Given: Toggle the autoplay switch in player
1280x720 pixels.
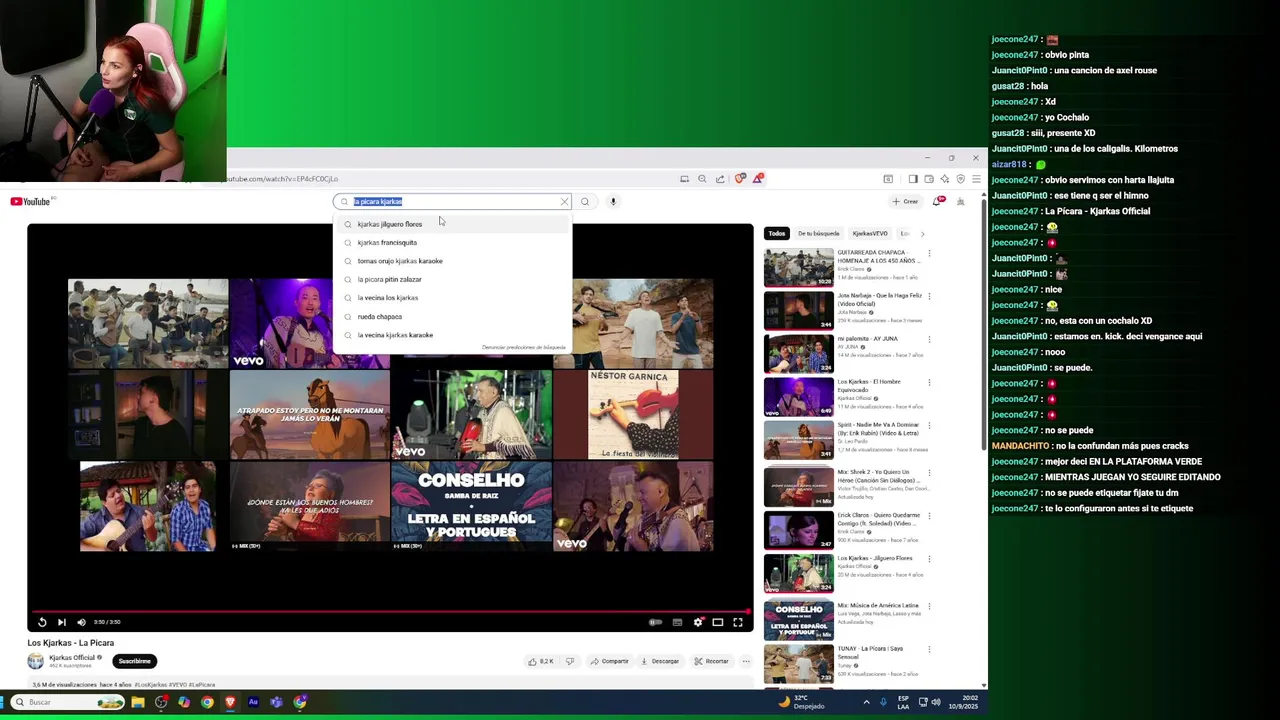Looking at the screenshot, I should [x=655, y=622].
